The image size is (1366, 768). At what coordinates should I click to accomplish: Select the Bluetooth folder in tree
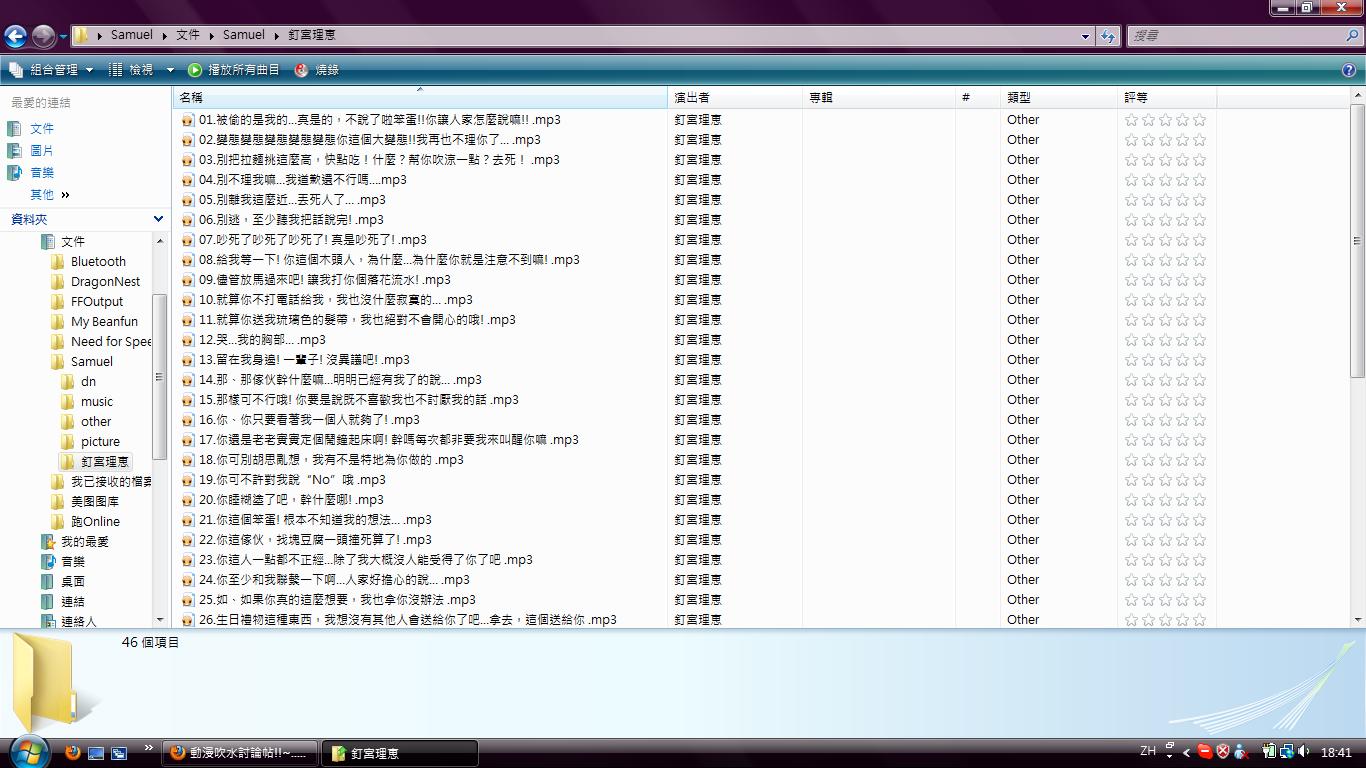[x=98, y=262]
